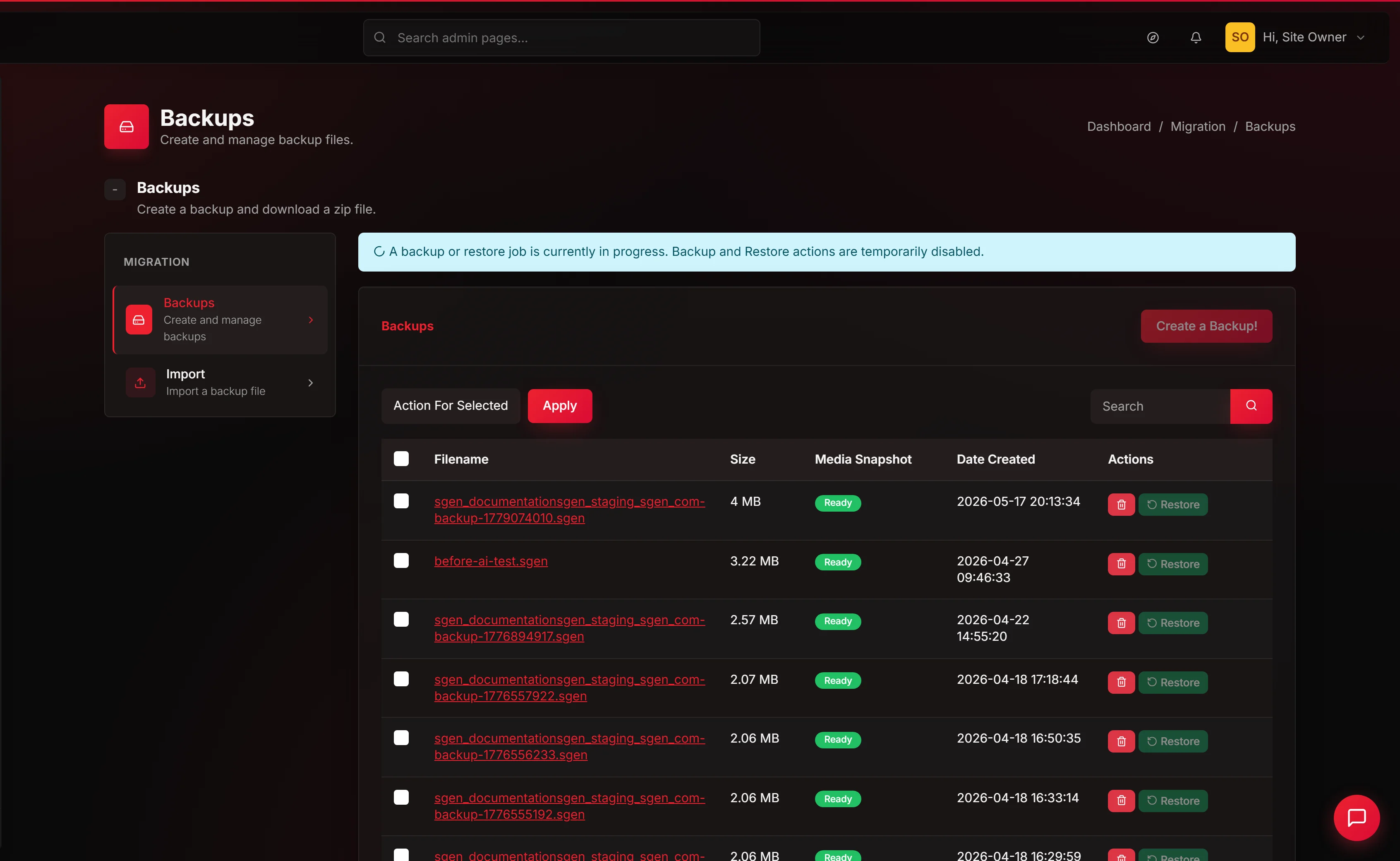Click the chevron on Import sidebar item
The width and height of the screenshot is (1400, 861).
click(x=311, y=382)
